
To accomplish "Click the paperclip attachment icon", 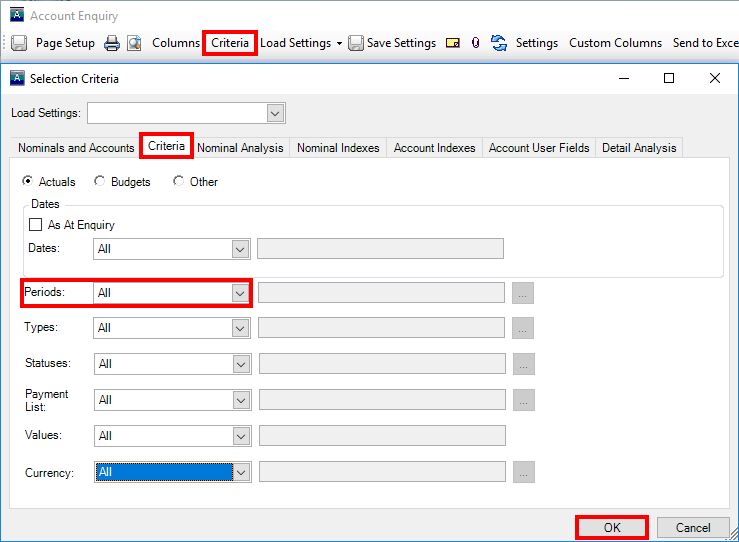I will point(475,43).
